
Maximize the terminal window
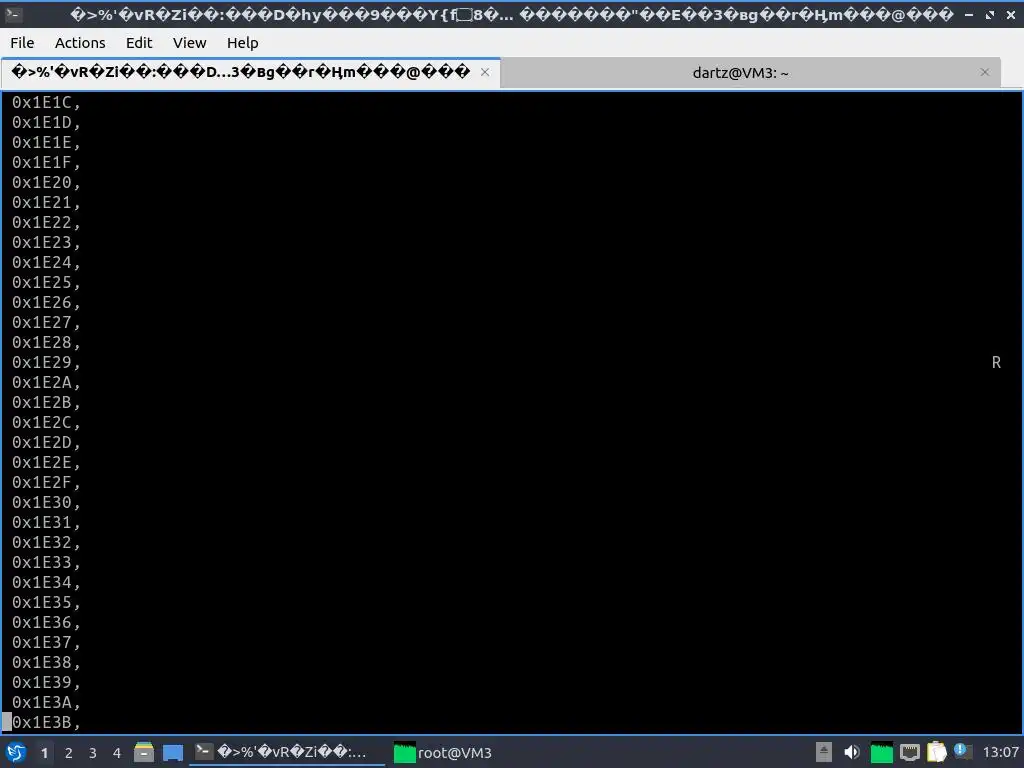click(990, 14)
